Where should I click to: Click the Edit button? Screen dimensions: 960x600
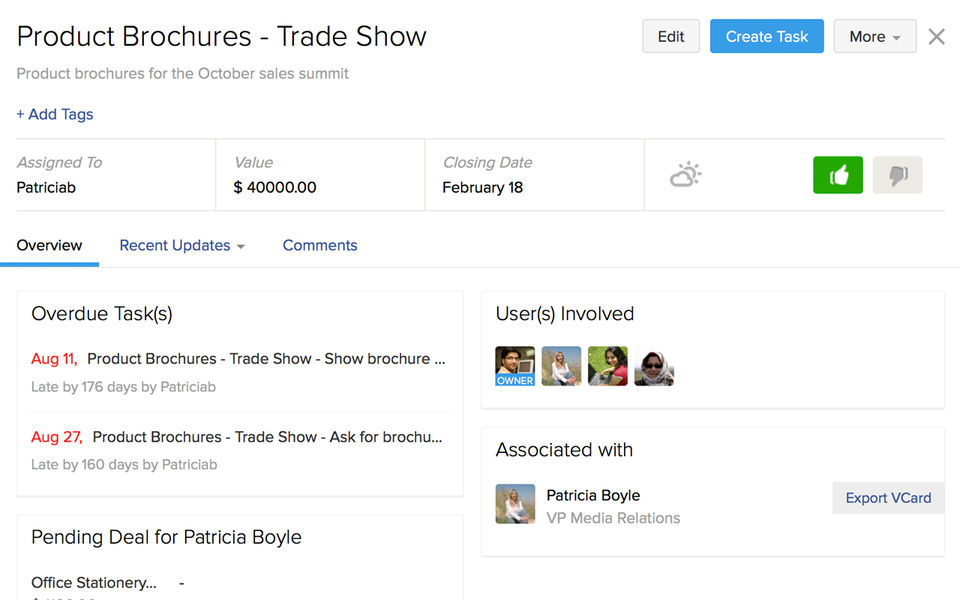671,37
